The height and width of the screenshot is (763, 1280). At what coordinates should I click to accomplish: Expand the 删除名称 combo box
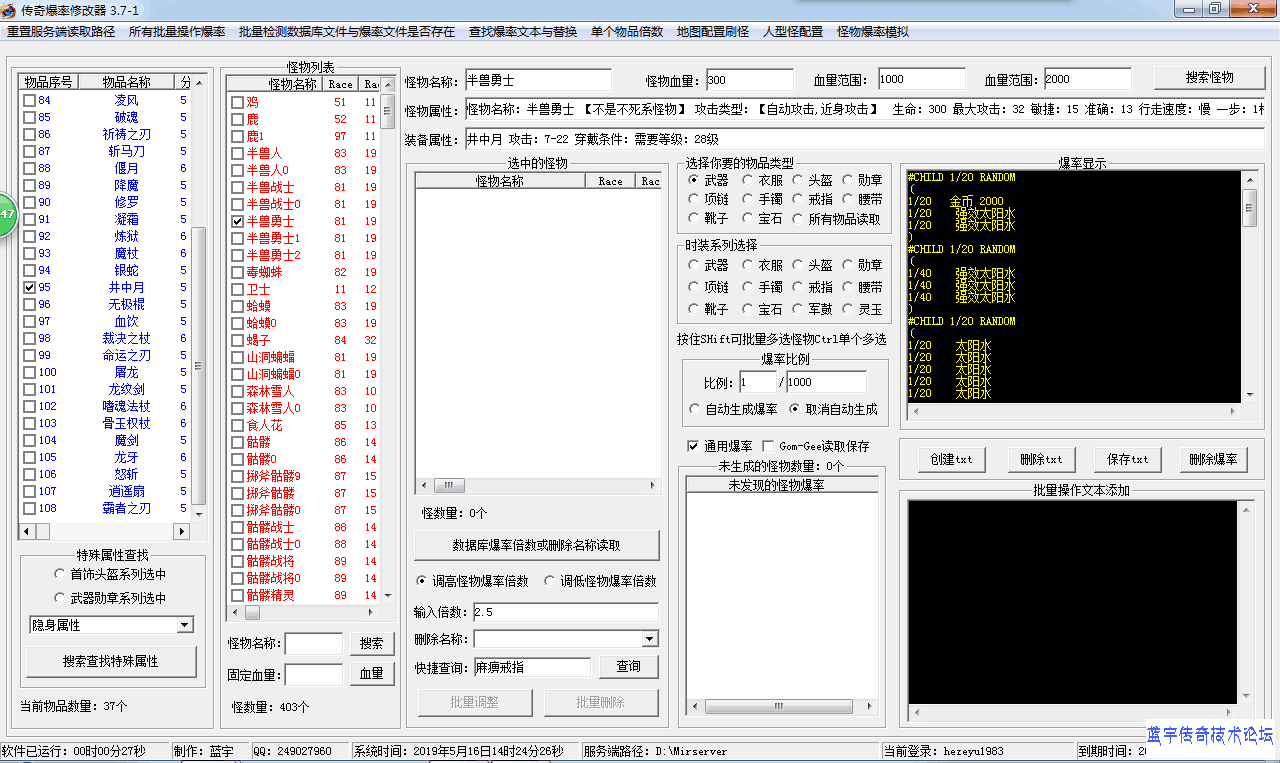[x=649, y=639]
